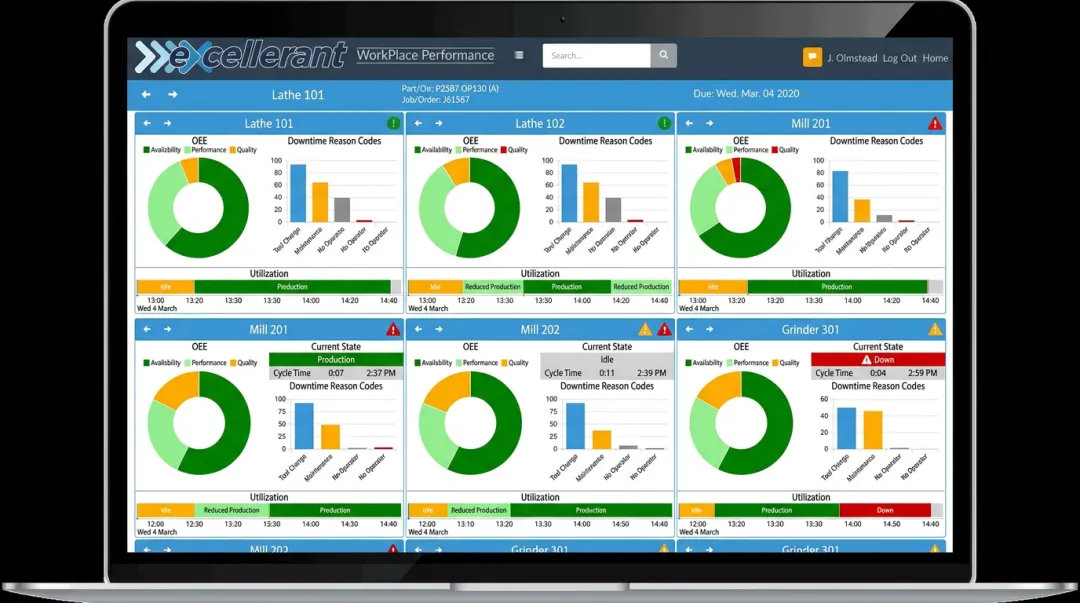Select red Down segment in Grinder 301 utilization
Image resolution: width=1080 pixels, height=603 pixels.
[x=885, y=511]
